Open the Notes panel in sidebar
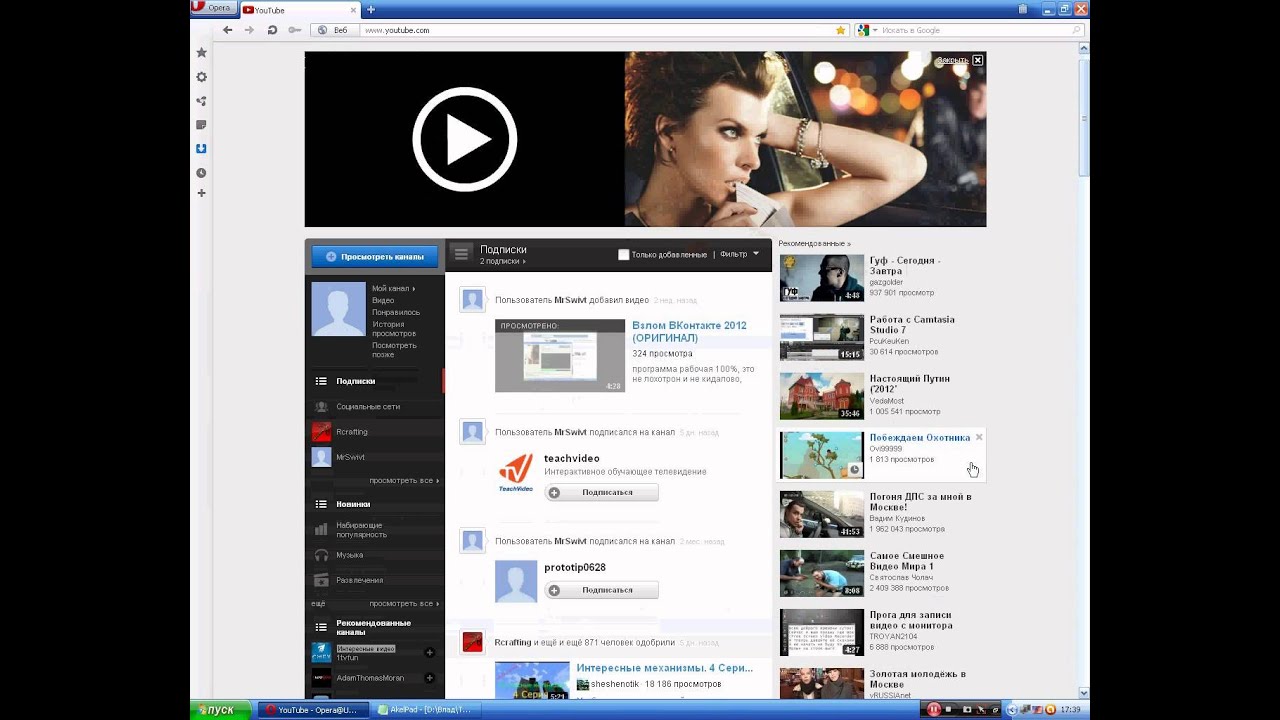Screen dimensions: 1280x720 tap(201, 125)
